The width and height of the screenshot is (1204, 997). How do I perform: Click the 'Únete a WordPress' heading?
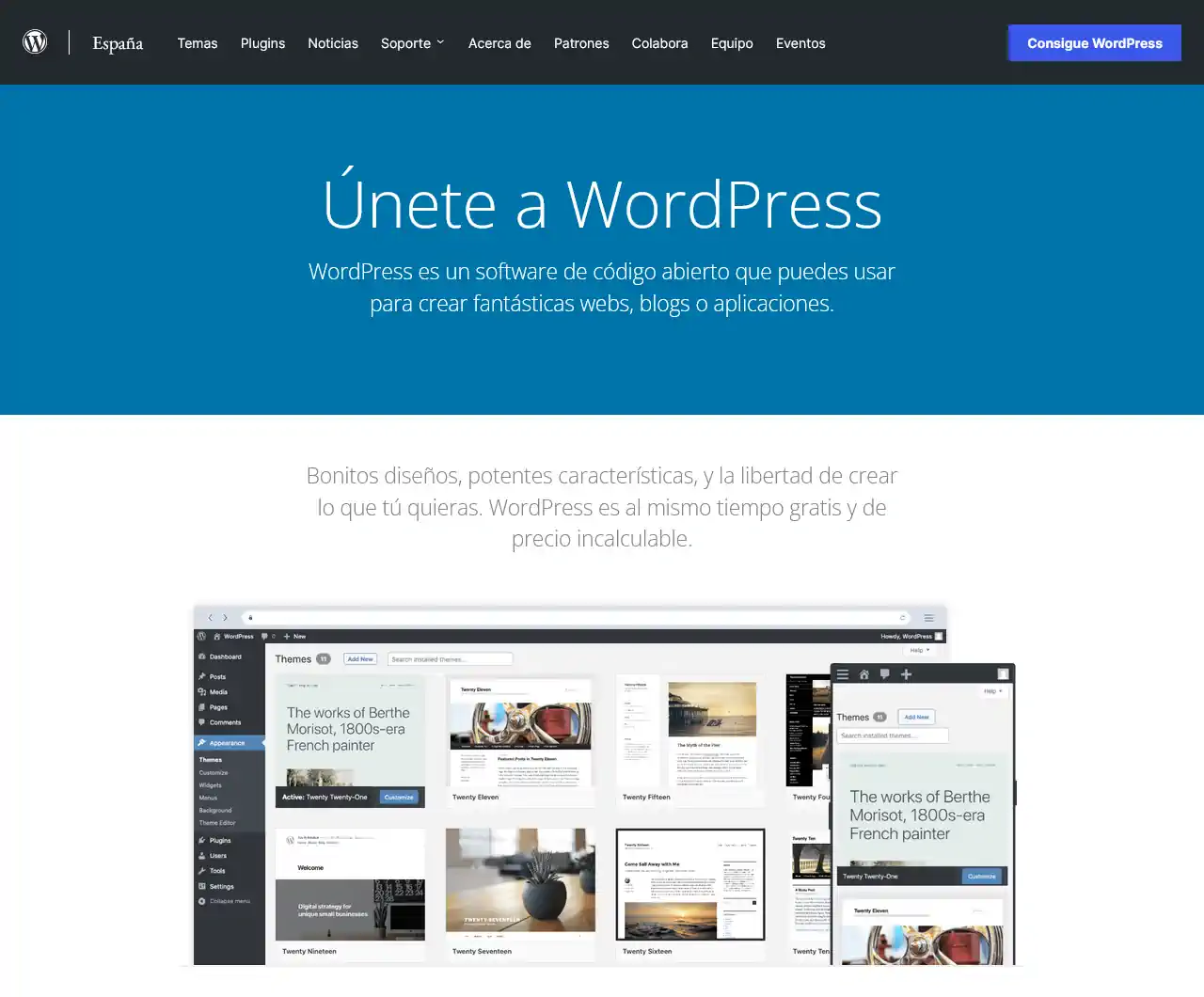point(602,200)
